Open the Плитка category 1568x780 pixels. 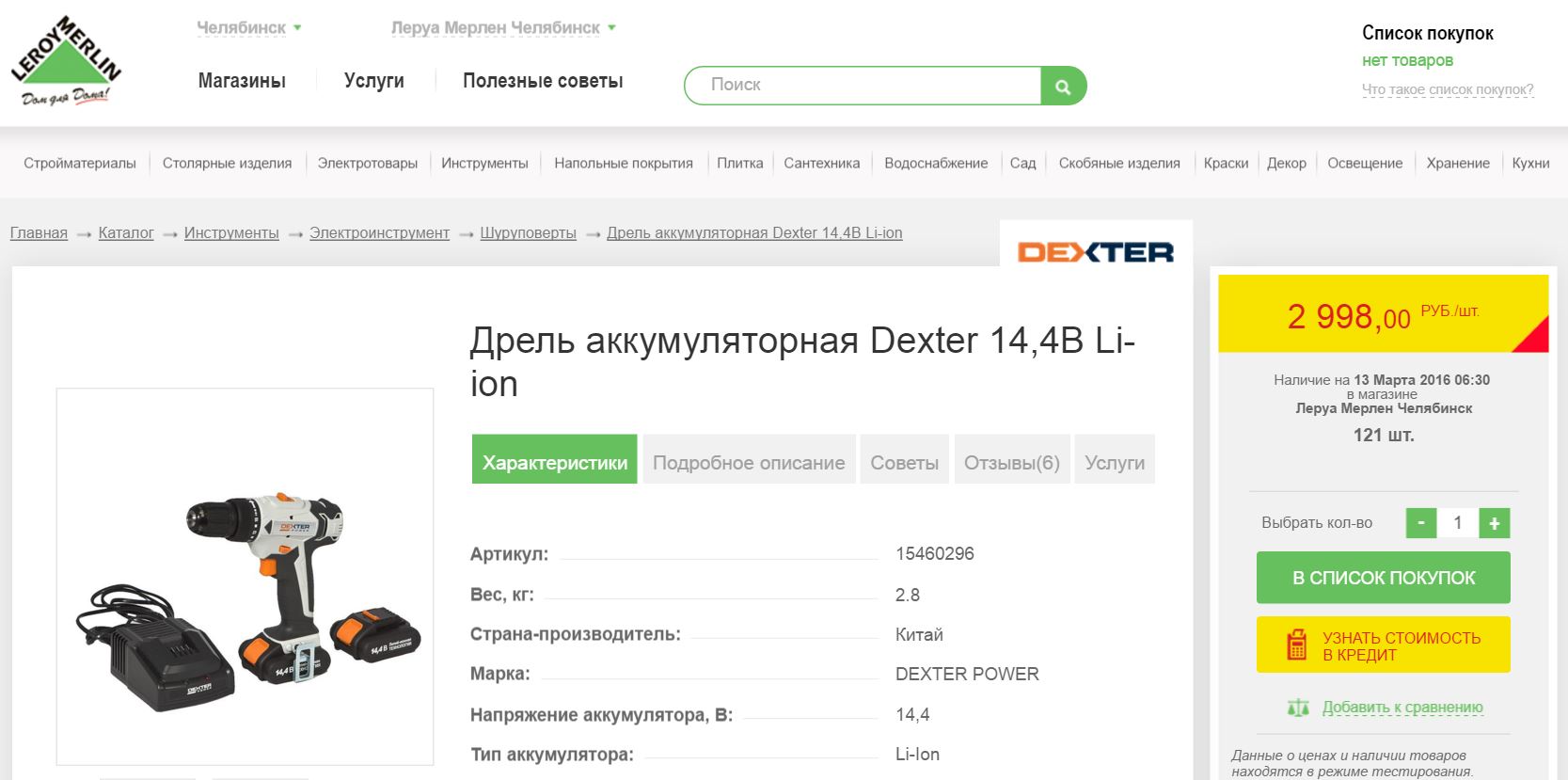pos(740,163)
